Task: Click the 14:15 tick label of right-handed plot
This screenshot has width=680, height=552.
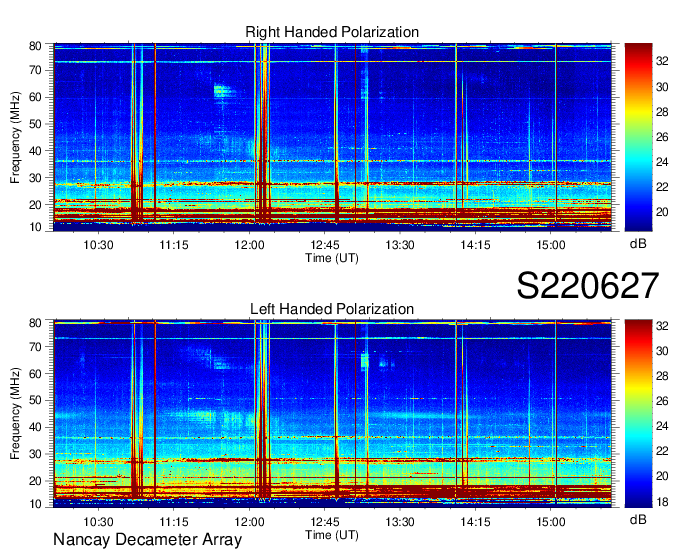Action: click(475, 245)
